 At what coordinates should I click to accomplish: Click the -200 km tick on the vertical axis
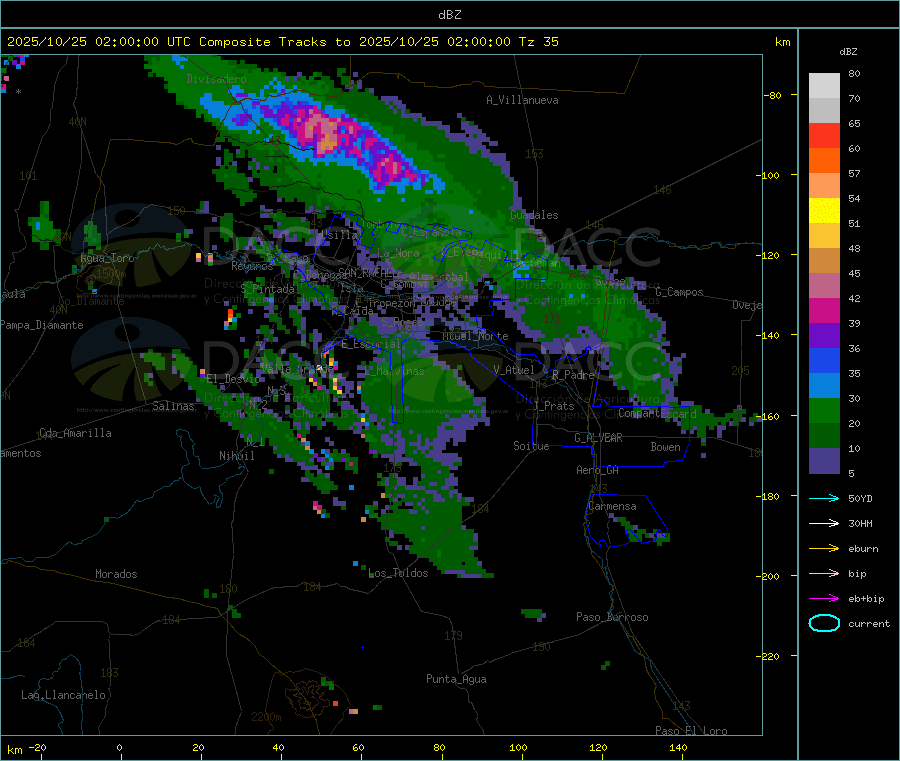tap(770, 576)
